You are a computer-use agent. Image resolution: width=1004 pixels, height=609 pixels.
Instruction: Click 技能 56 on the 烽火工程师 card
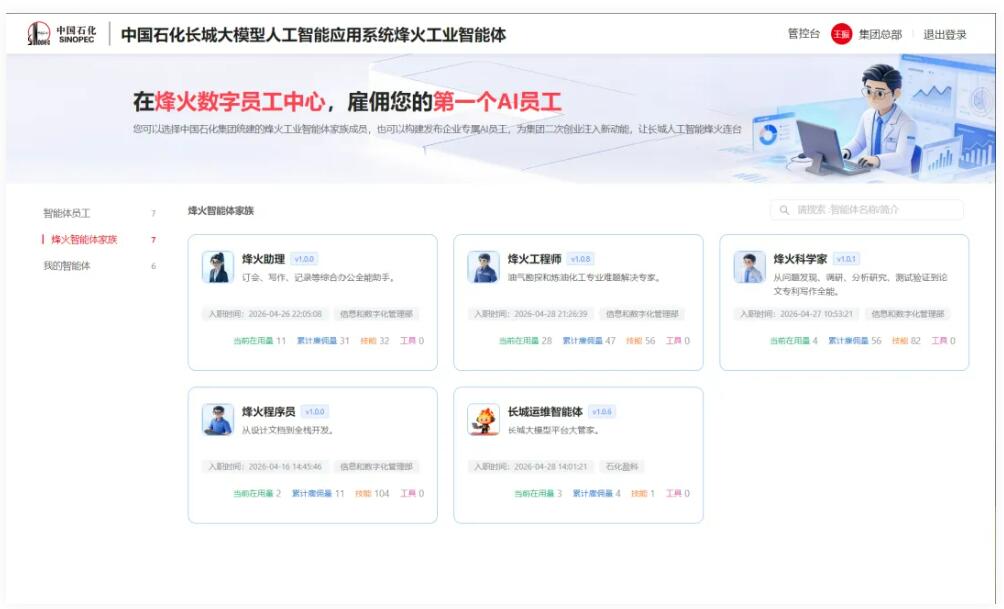[640, 341]
